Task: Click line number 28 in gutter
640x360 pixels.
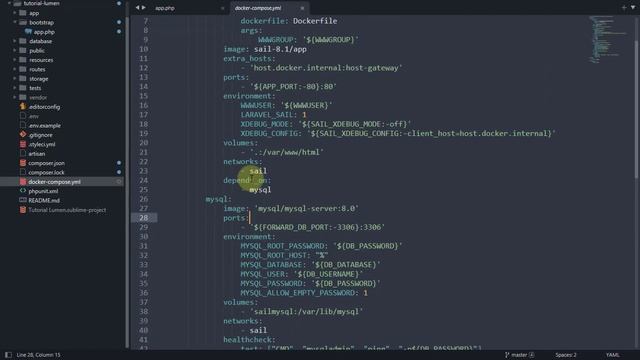Action: point(144,218)
